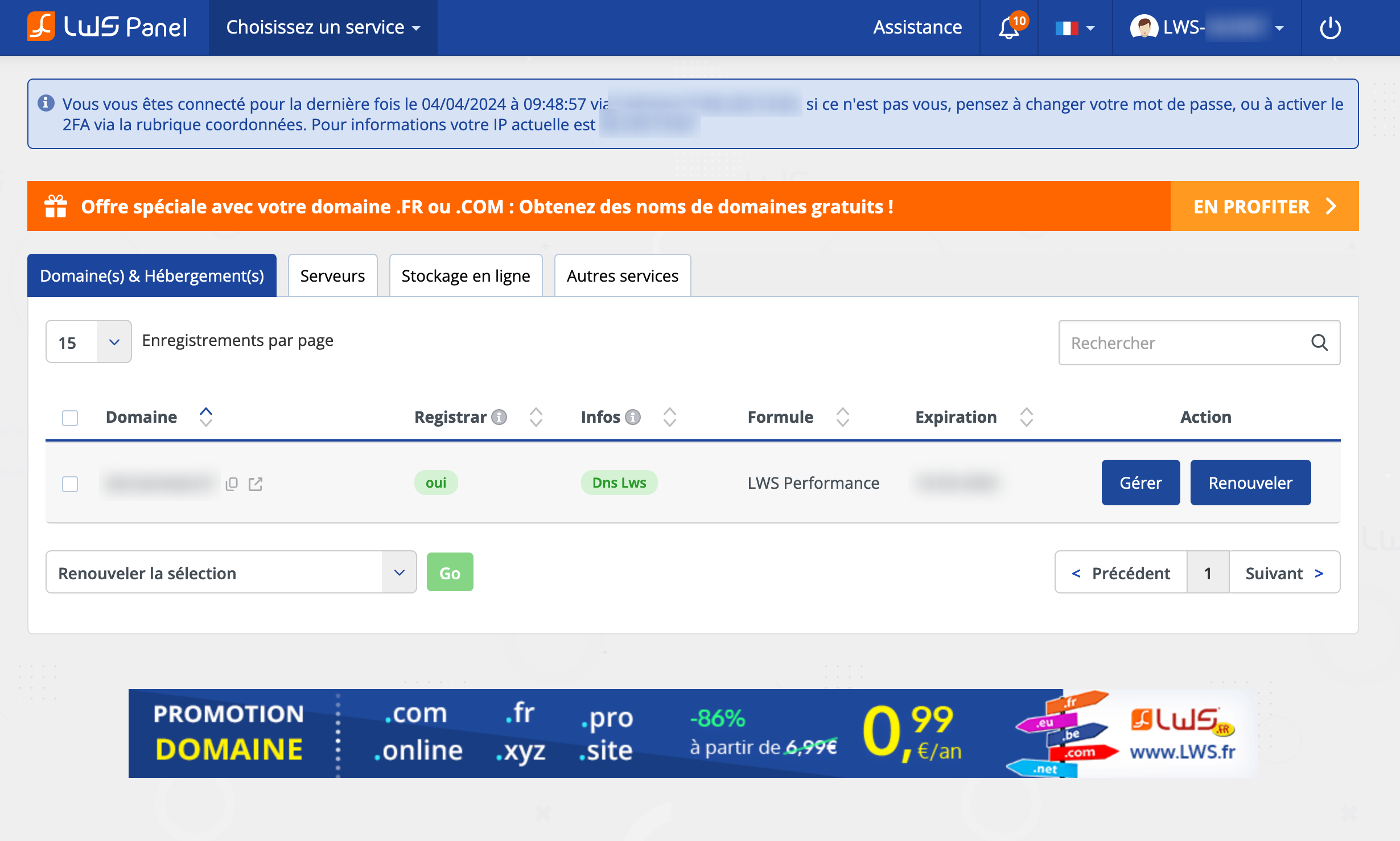Sort table by Domaine arrows
This screenshot has height=841, width=1400.
(206, 417)
